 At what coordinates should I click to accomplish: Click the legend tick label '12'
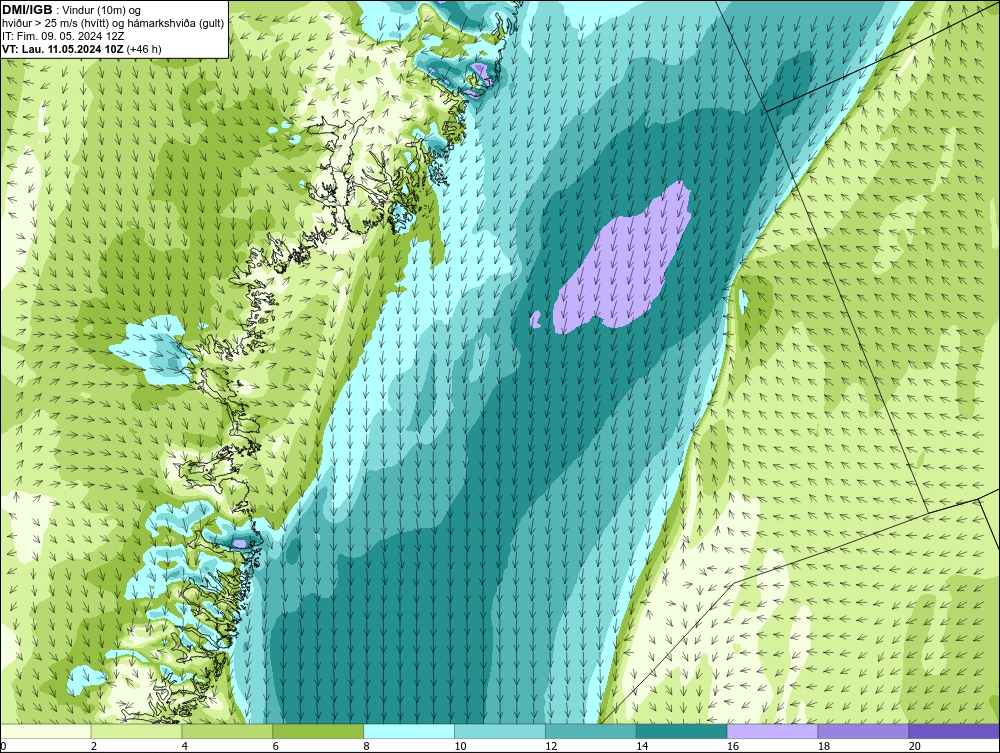click(551, 746)
